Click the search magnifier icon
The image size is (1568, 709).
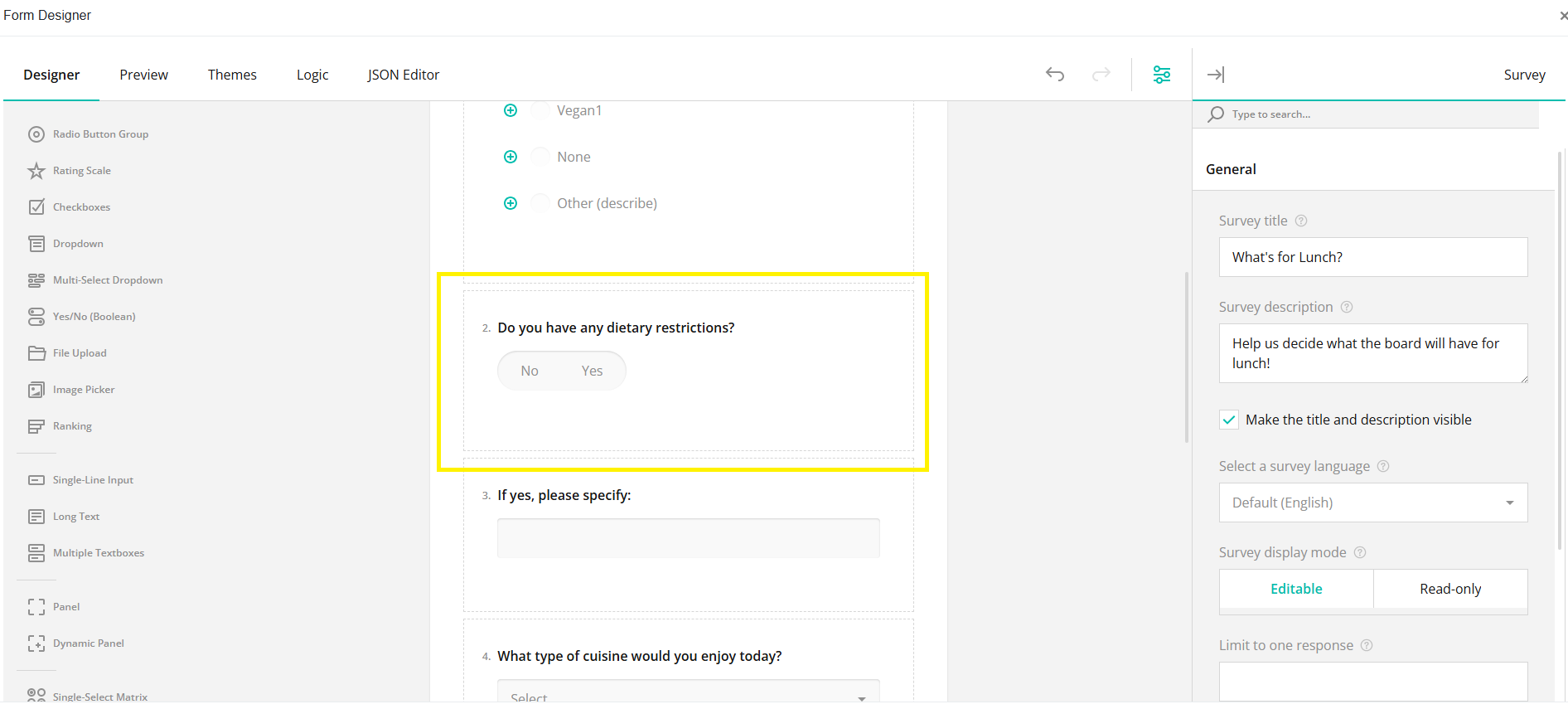pyautogui.click(x=1216, y=114)
